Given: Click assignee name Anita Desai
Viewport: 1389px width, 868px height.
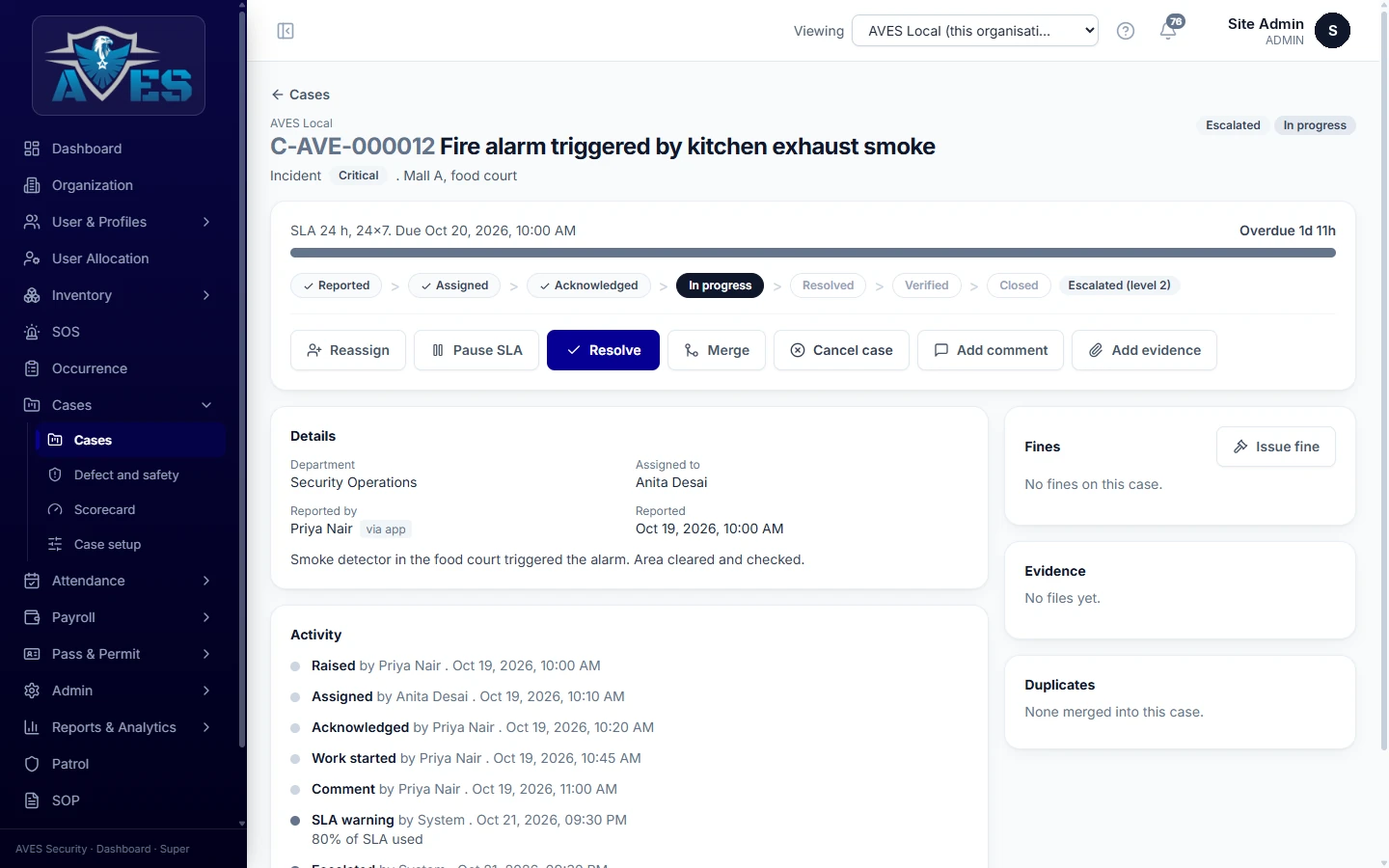Looking at the screenshot, I should 671,482.
